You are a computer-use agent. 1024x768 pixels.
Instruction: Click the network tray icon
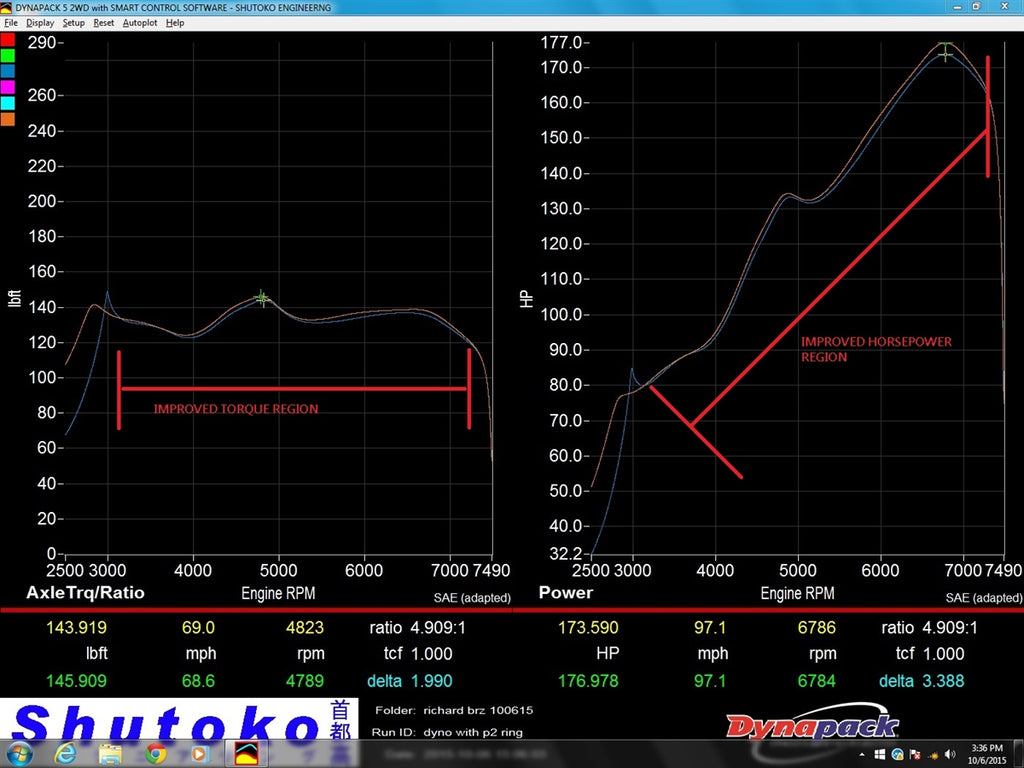pos(933,755)
